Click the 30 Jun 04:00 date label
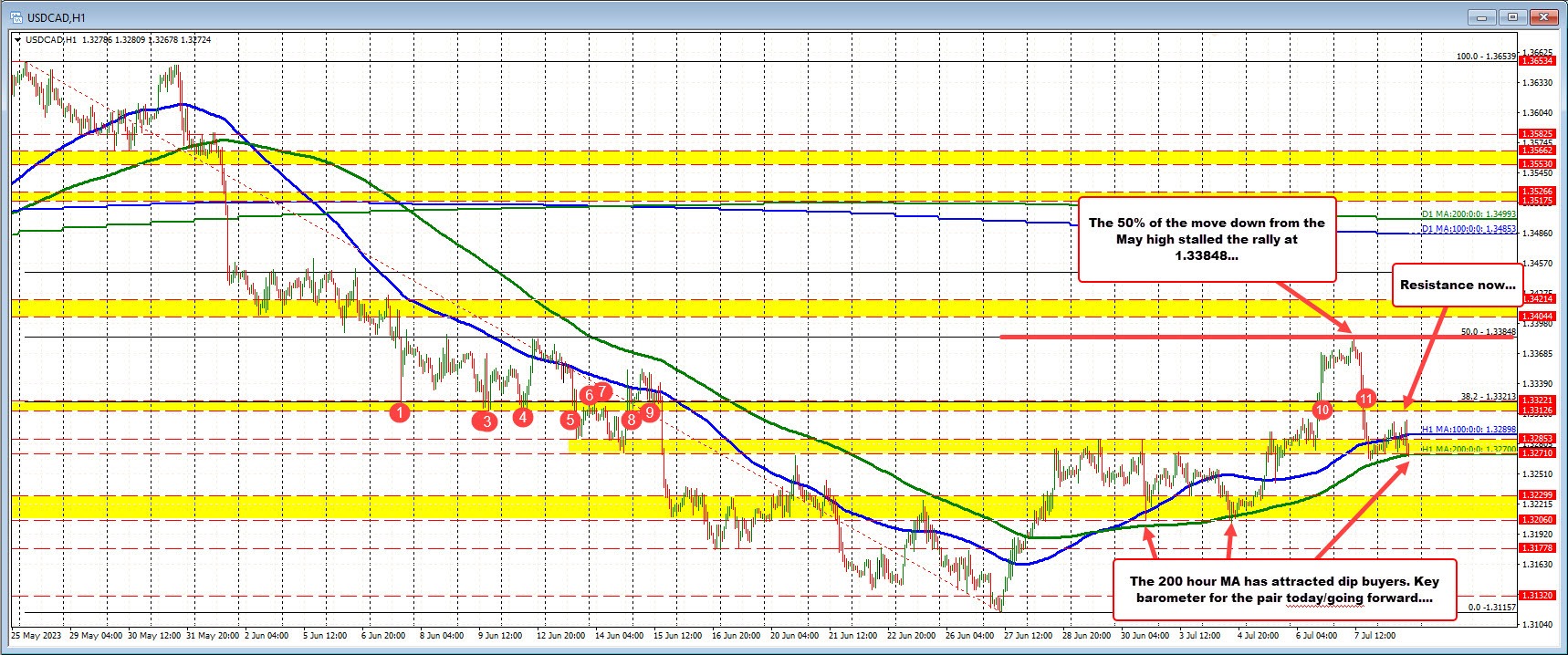Image resolution: width=1568 pixels, height=655 pixels. click(1145, 635)
